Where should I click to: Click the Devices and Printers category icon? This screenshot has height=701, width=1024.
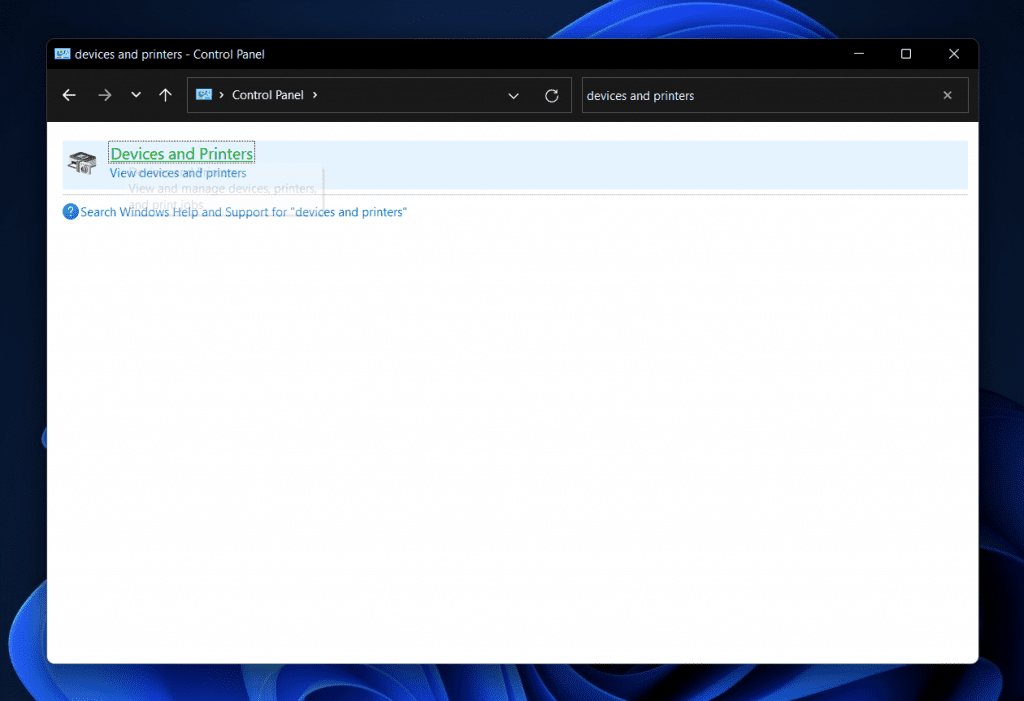tap(82, 161)
